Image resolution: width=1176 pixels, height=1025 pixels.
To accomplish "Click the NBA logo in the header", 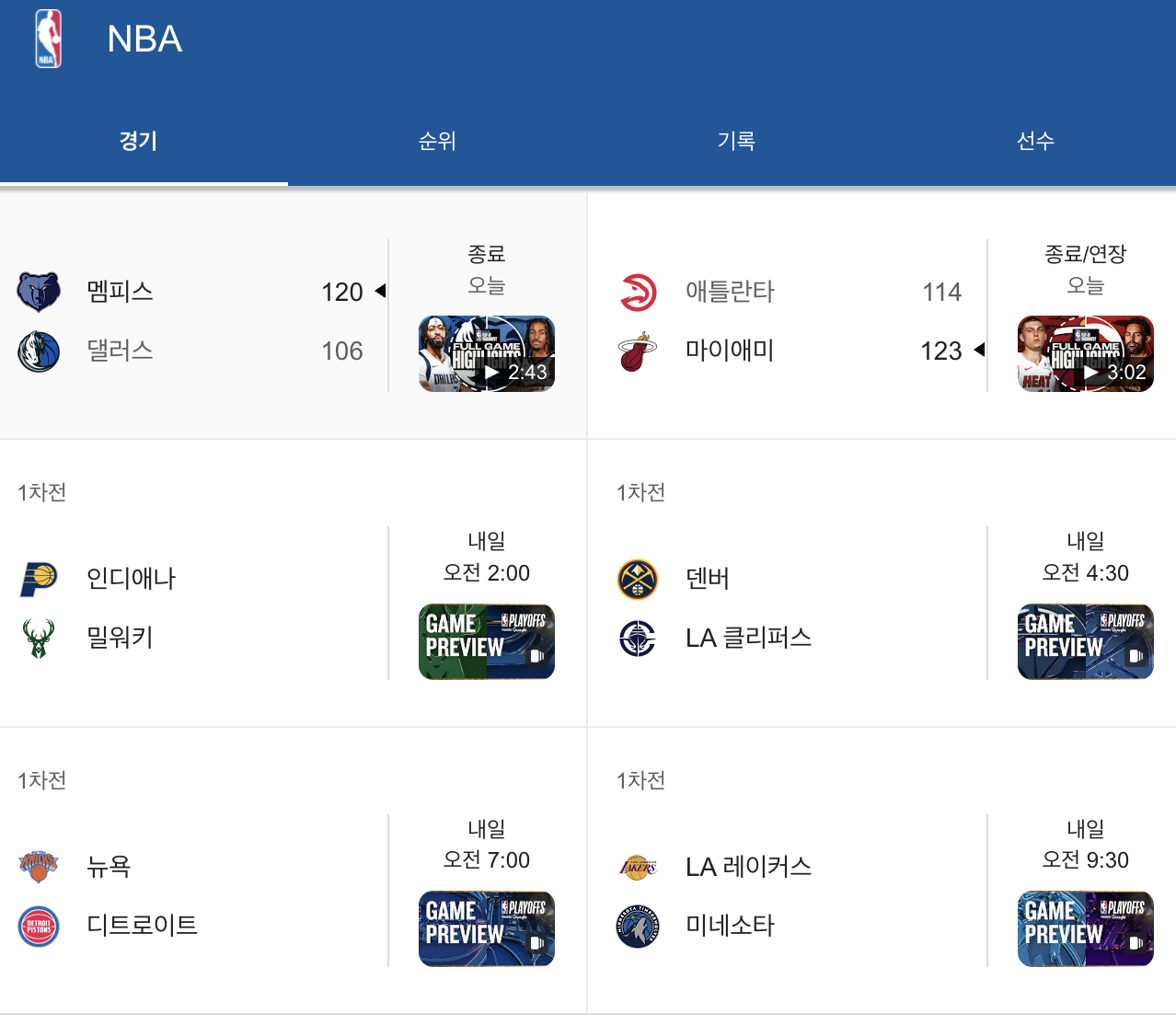I will click(48, 39).
